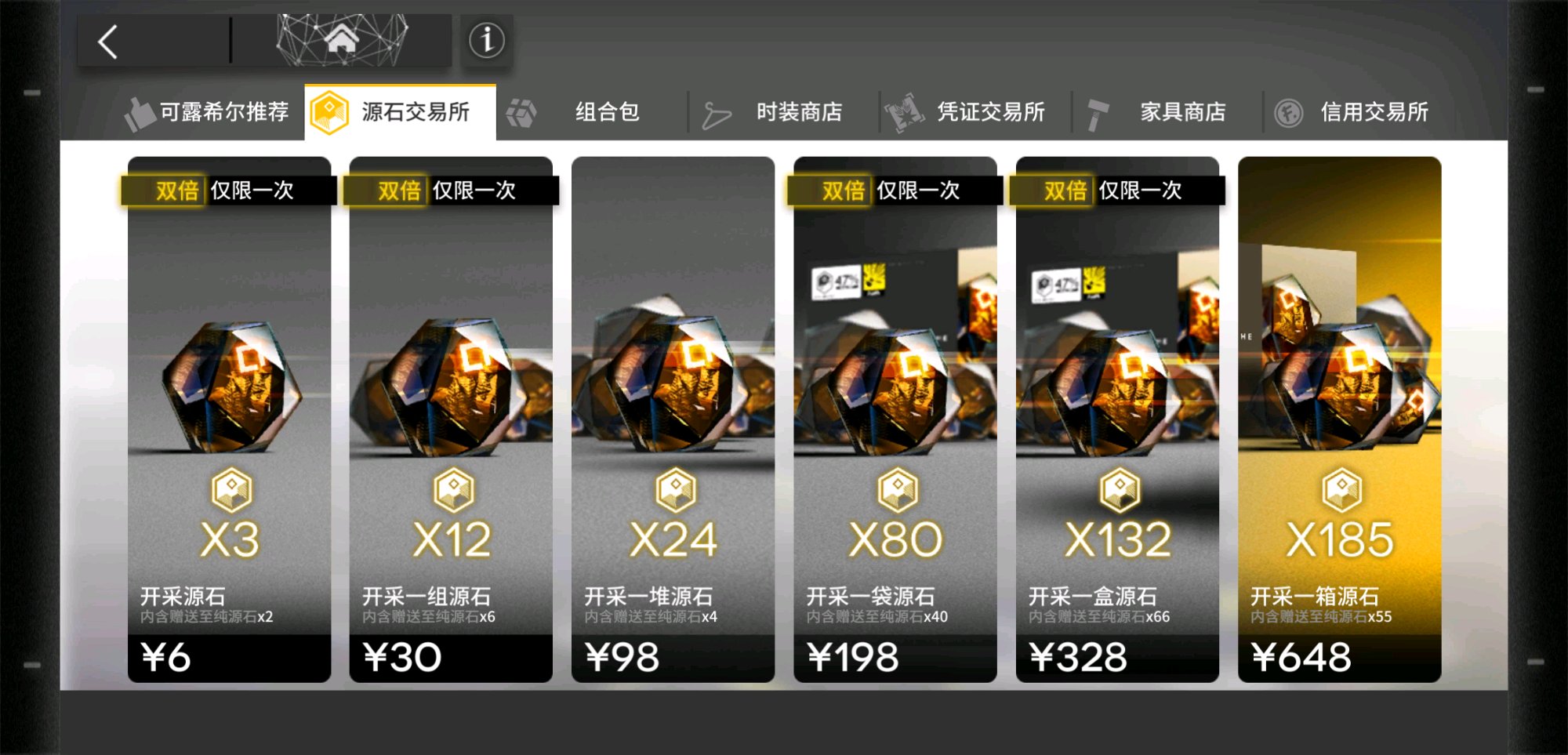Select the X24 开采一堆源石 pack
The width and height of the screenshot is (1568, 755).
point(673,419)
